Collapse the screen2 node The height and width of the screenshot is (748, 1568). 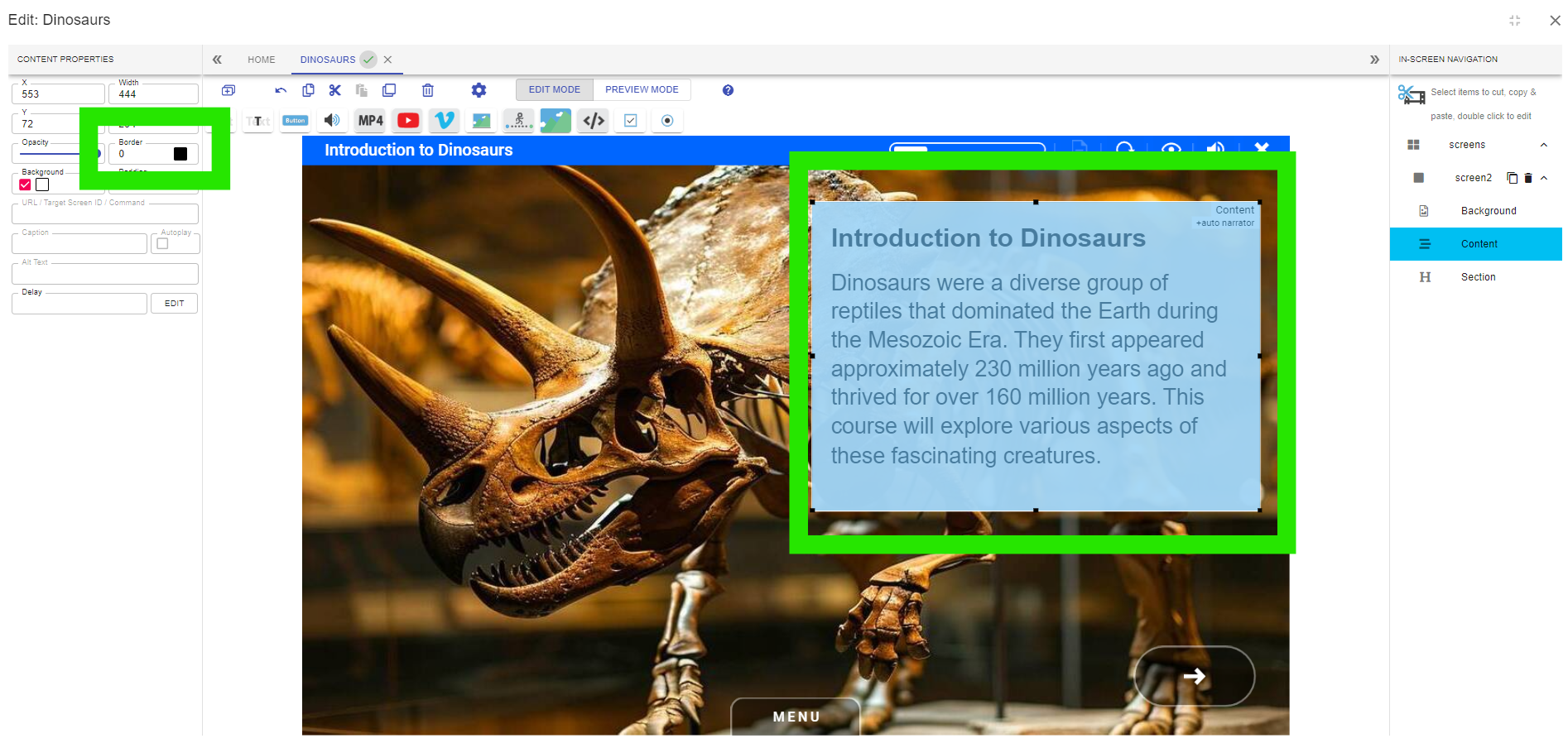tap(1544, 178)
